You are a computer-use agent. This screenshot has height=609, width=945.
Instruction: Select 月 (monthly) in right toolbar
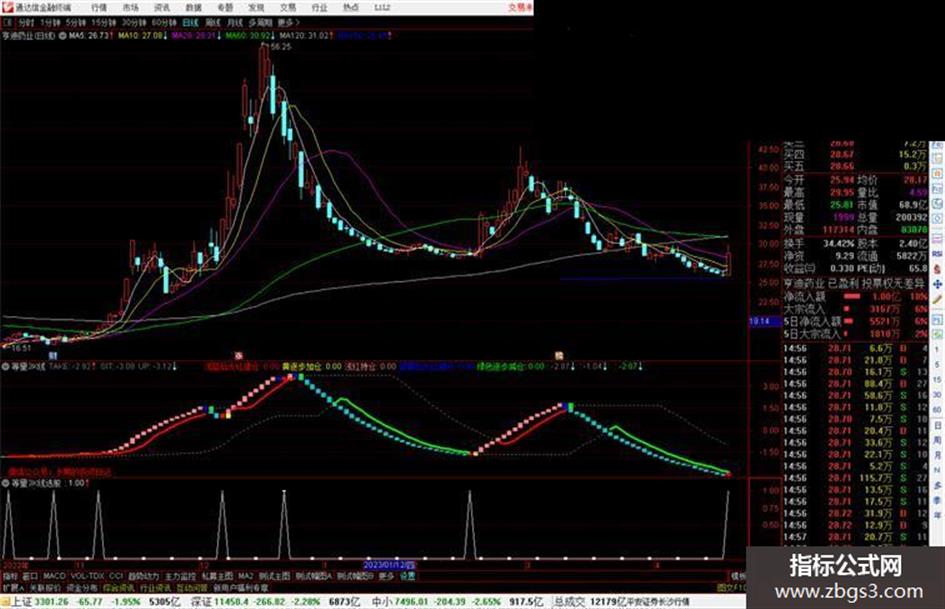937,455
